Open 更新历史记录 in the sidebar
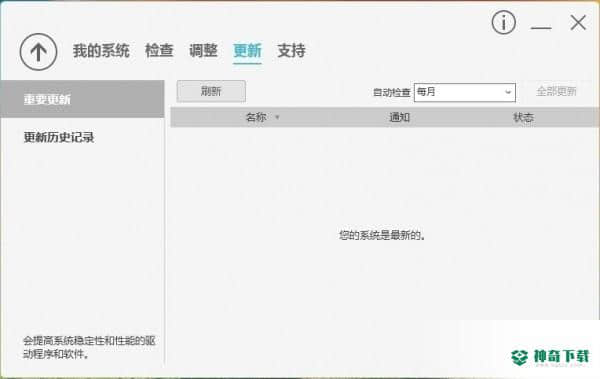Image resolution: width=600 pixels, height=379 pixels. click(59, 137)
